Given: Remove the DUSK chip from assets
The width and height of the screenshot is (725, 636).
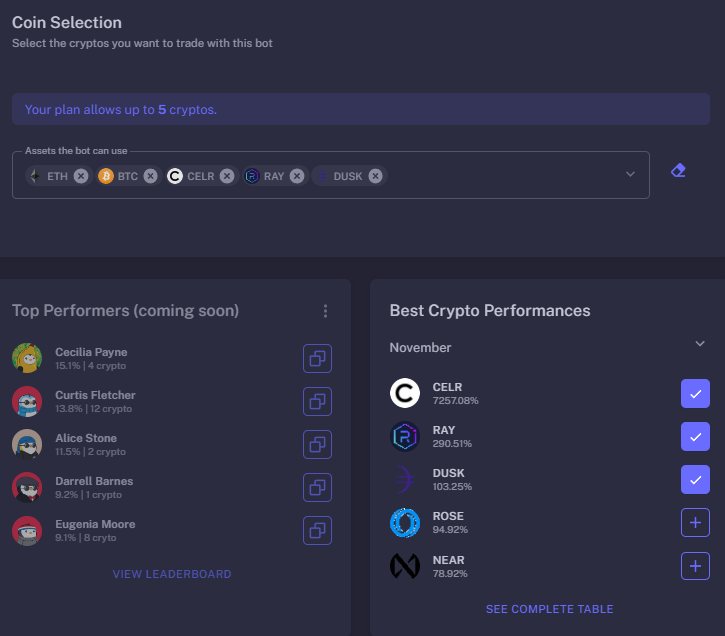Looking at the screenshot, I should click(x=375, y=176).
